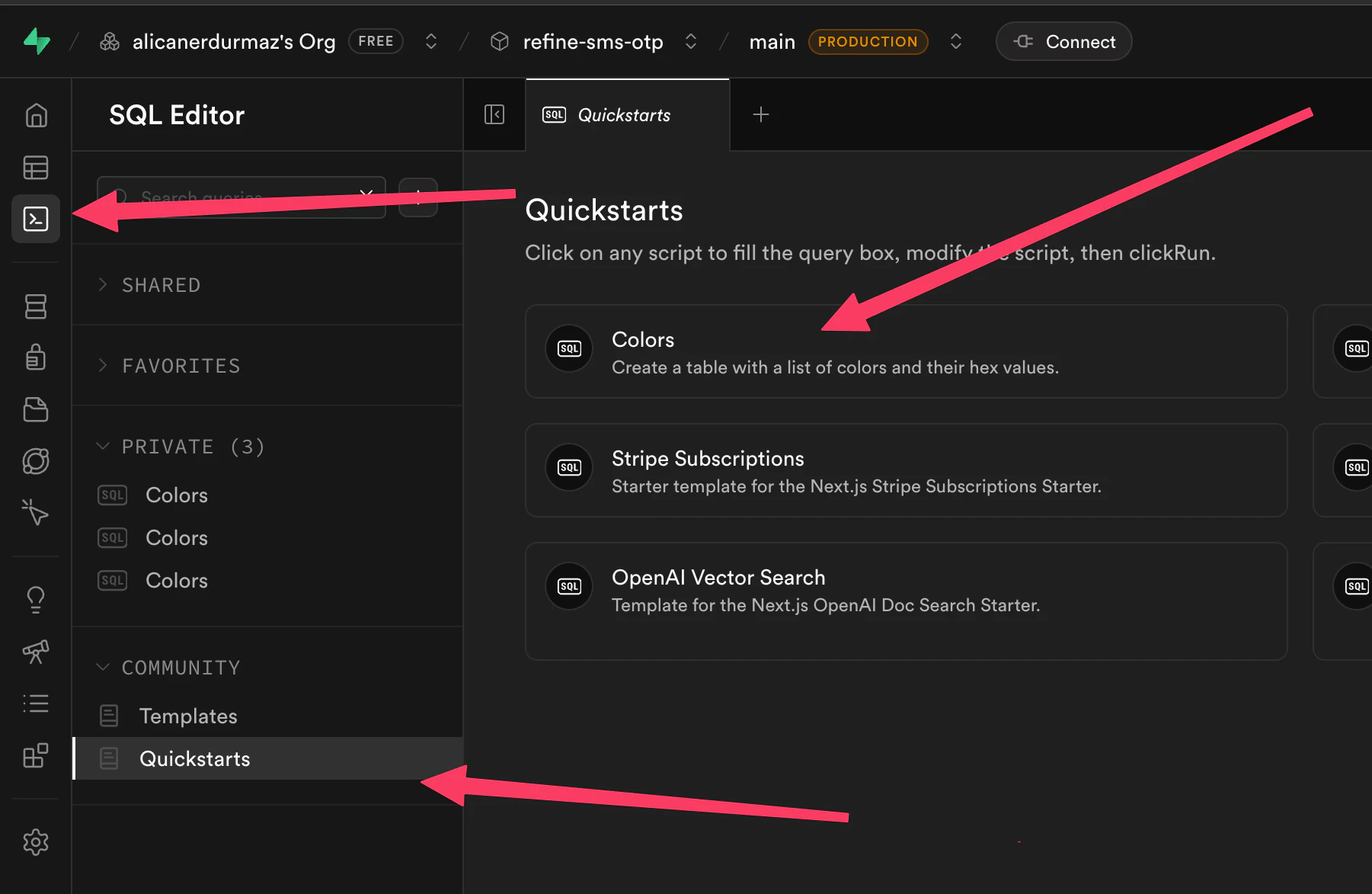Image resolution: width=1372 pixels, height=894 pixels.
Task: Expand the FAVORITES section
Action: 181,366
